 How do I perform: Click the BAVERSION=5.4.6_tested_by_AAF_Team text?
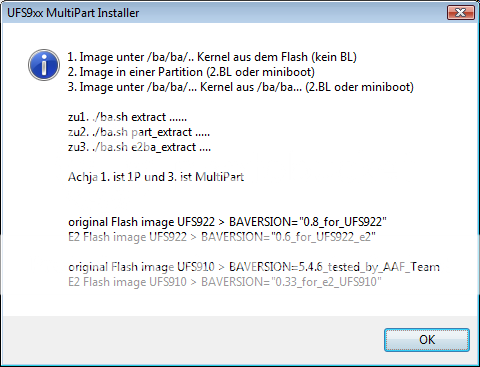point(334,267)
